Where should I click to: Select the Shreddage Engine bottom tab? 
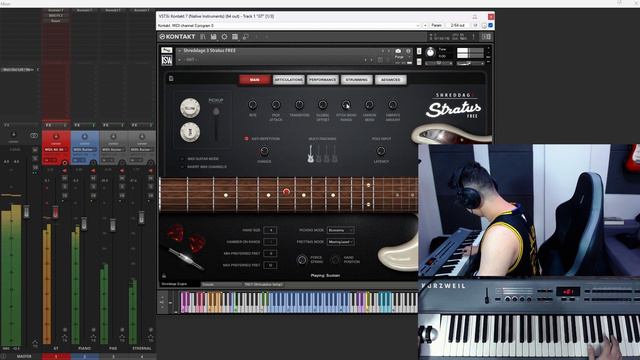pos(180,284)
